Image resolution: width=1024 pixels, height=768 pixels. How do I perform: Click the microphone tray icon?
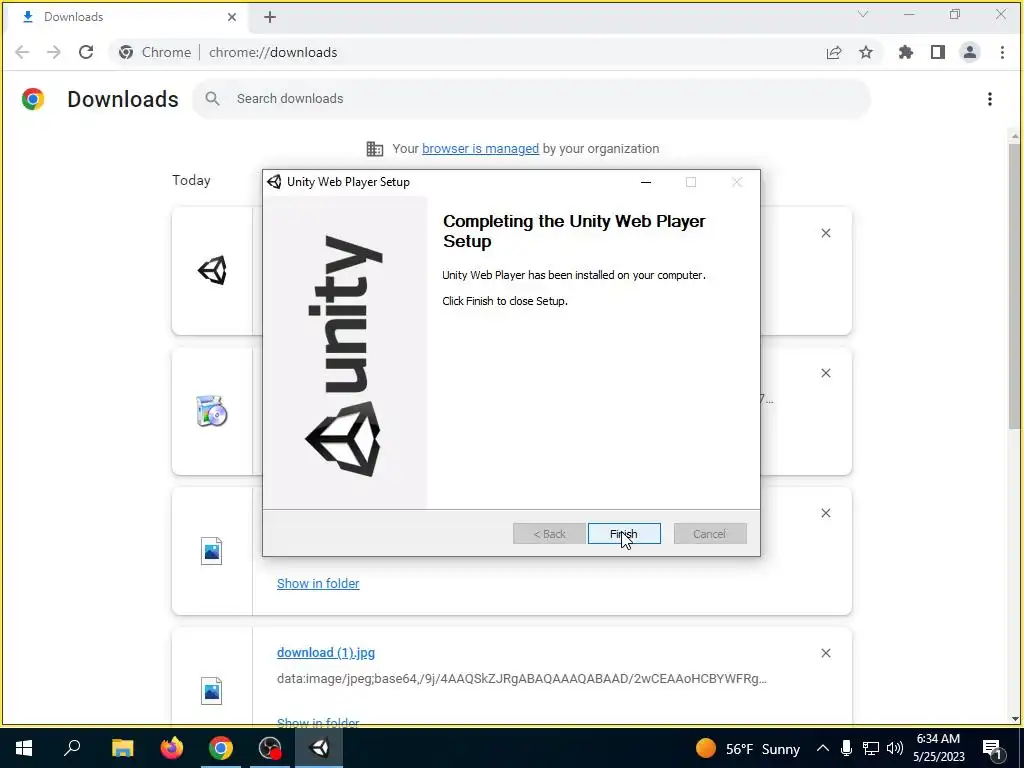tap(846, 748)
